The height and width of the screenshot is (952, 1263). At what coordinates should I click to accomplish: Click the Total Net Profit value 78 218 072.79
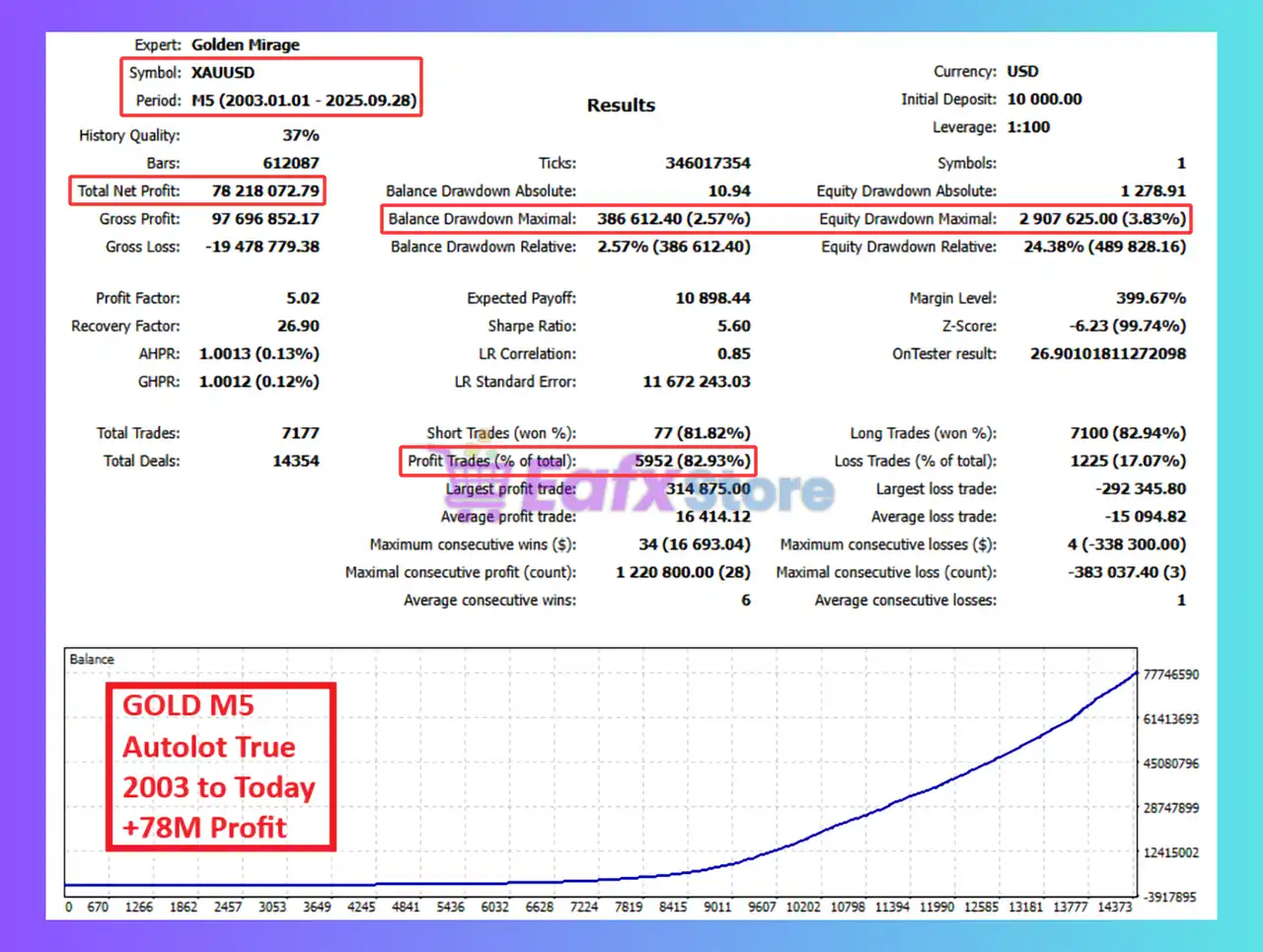coord(265,190)
